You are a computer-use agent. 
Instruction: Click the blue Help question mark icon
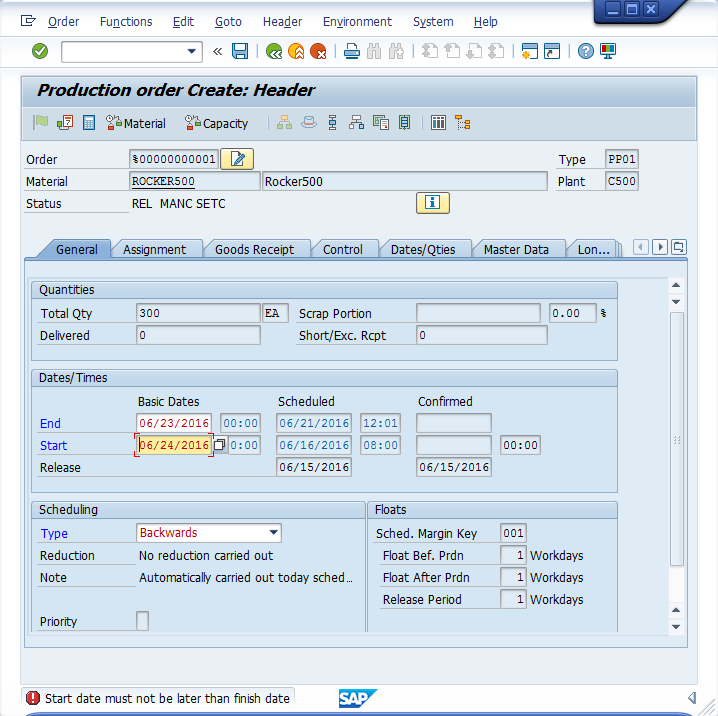[586, 51]
